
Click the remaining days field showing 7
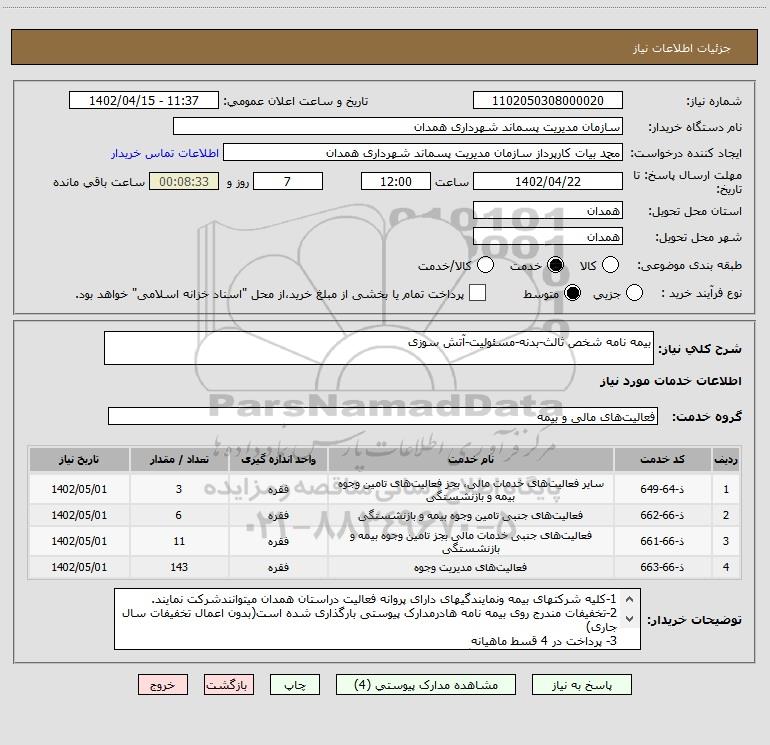(x=288, y=181)
